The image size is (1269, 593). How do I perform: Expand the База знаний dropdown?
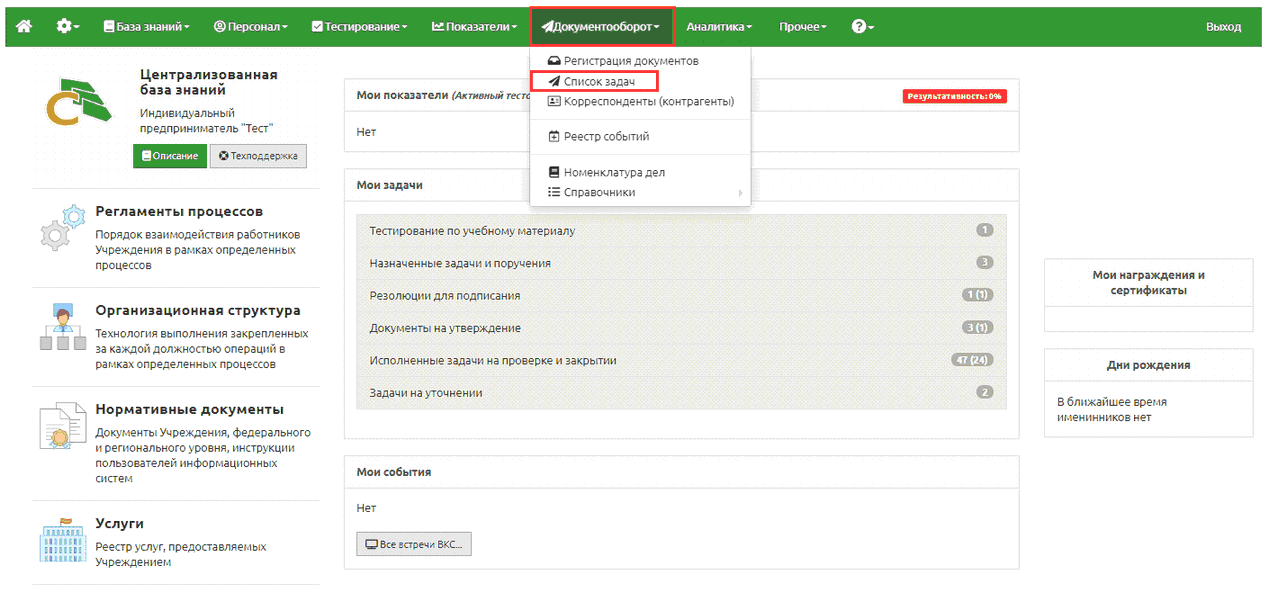(145, 27)
